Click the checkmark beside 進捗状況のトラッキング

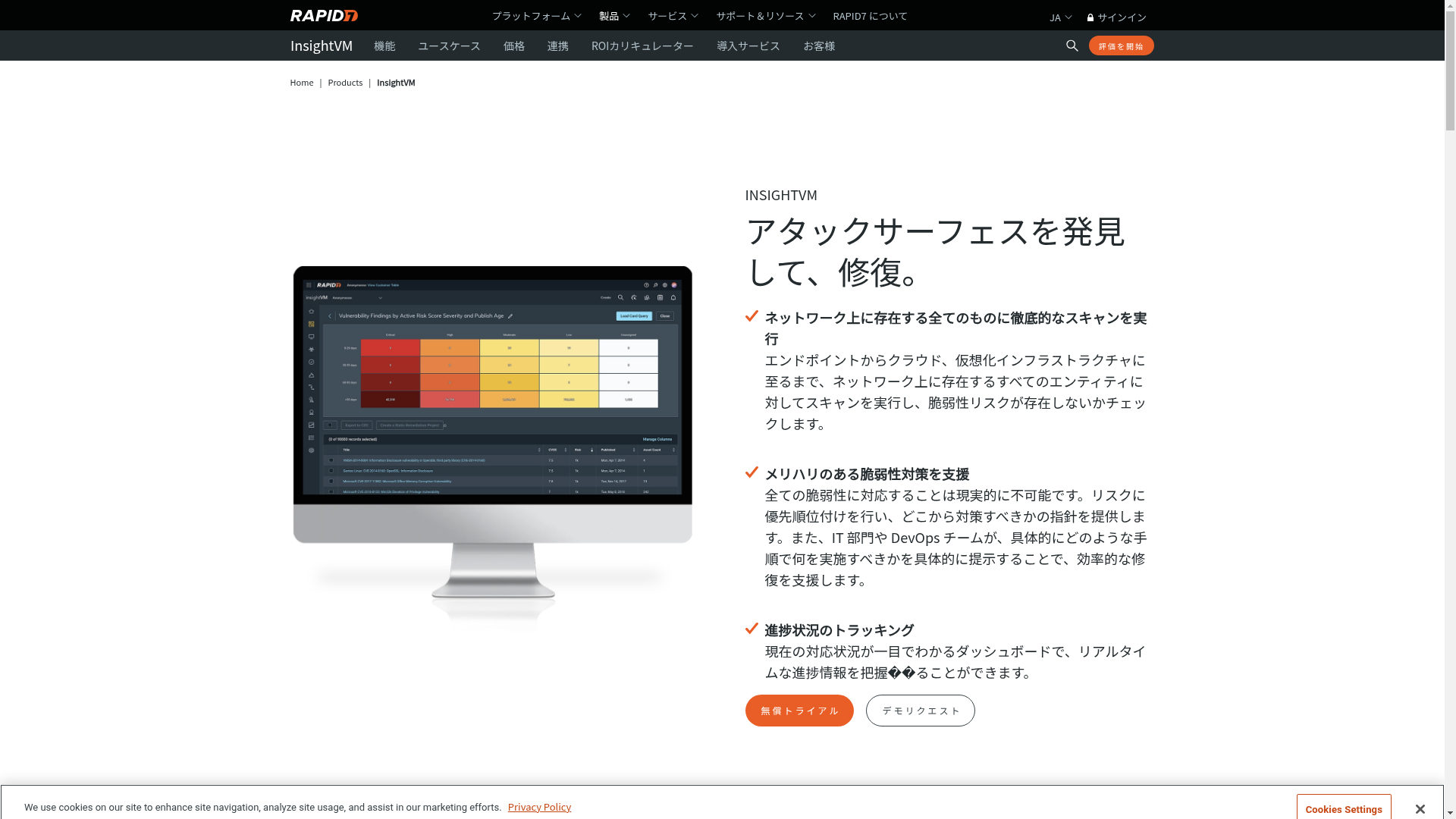tap(752, 629)
